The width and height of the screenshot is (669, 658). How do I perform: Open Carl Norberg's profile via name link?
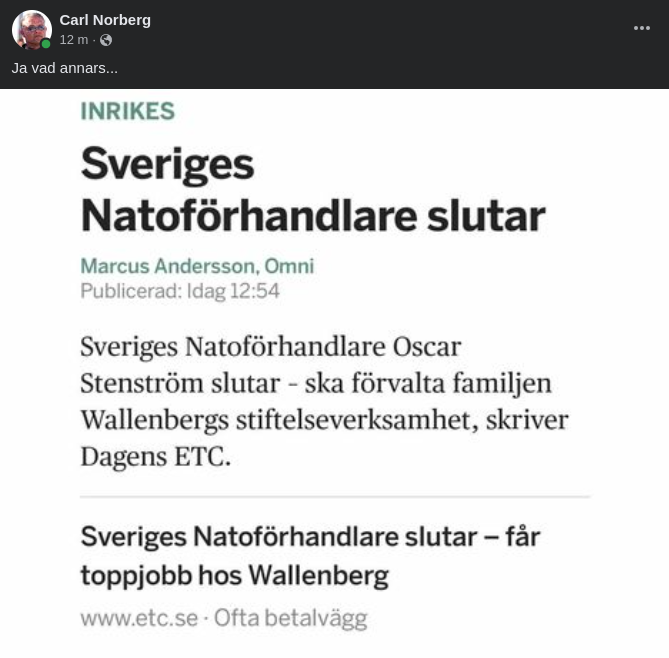[105, 20]
